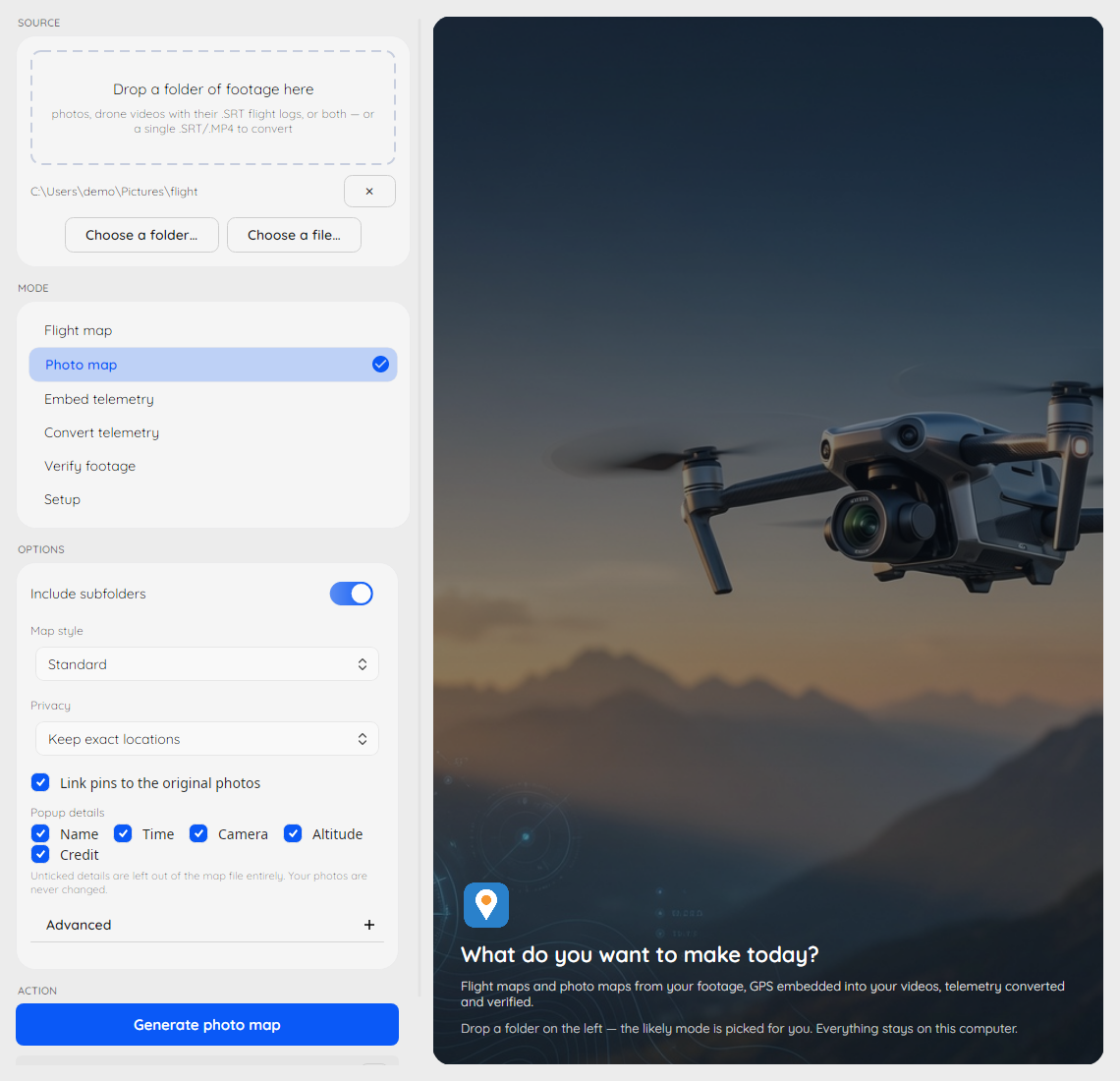Uncheck Link pins to the original photos
The height and width of the screenshot is (1081, 1120).
pyautogui.click(x=40, y=782)
